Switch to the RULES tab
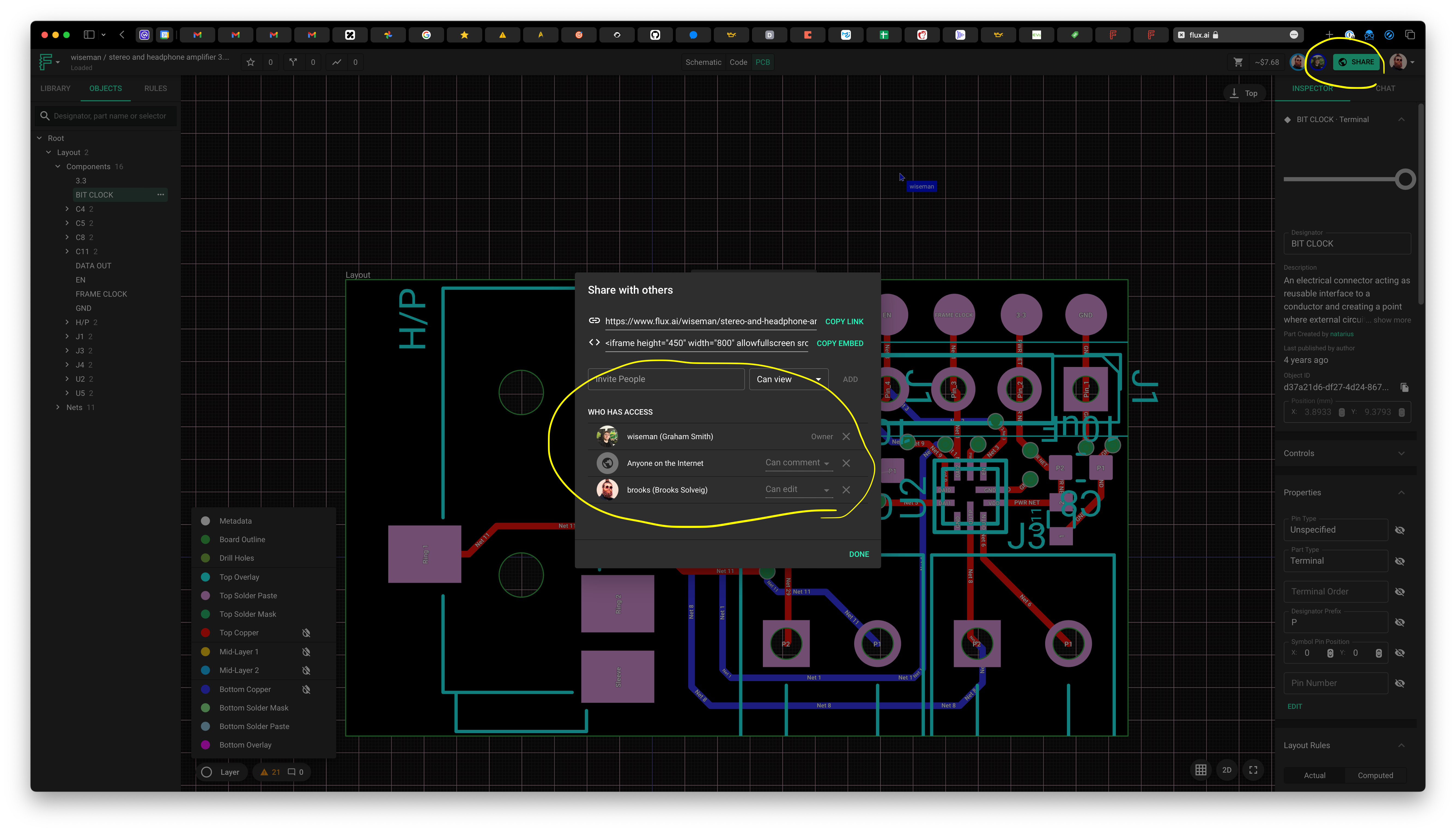1456x832 pixels. (x=155, y=89)
